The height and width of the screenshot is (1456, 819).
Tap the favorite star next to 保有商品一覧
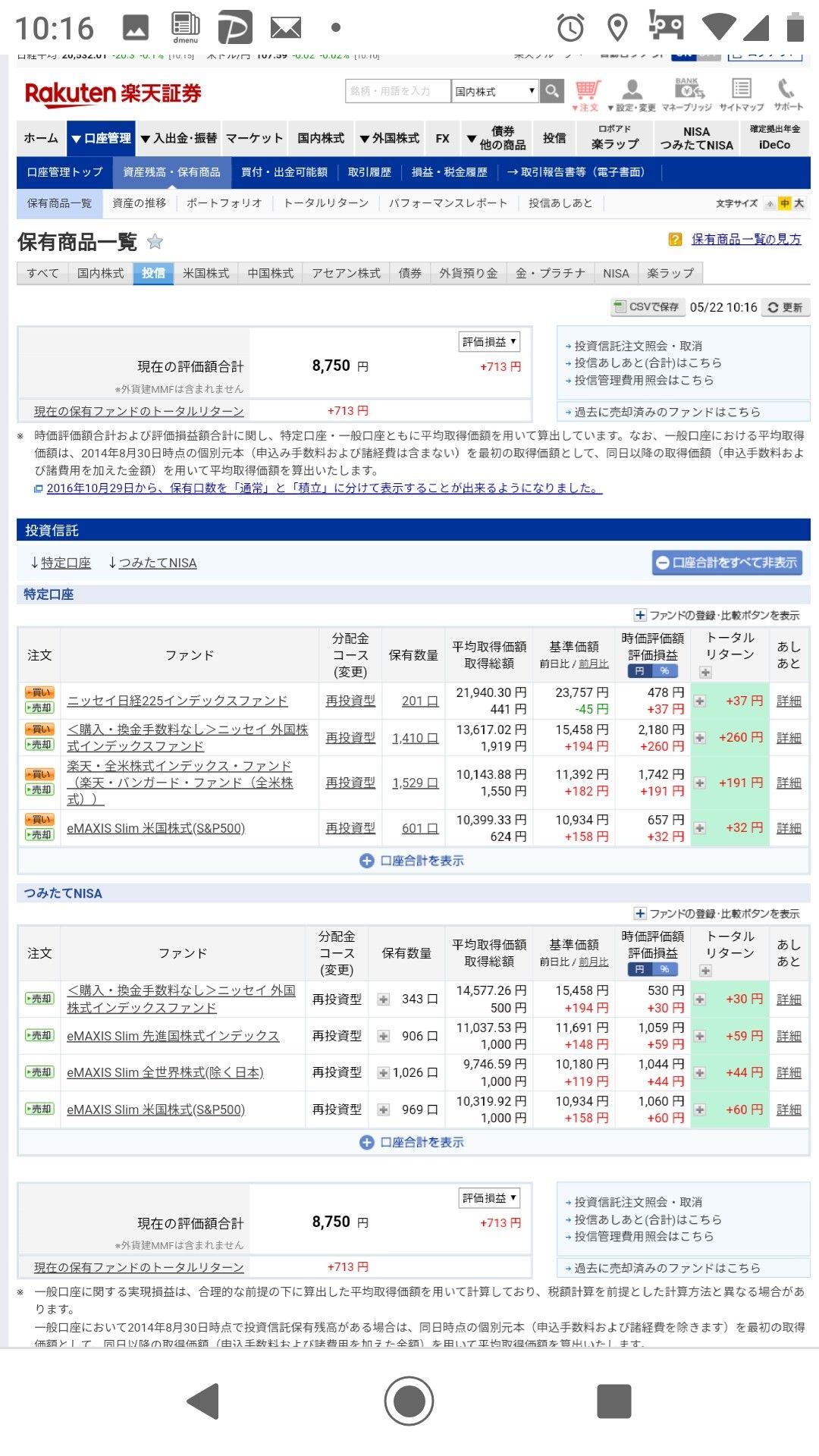[x=155, y=242]
